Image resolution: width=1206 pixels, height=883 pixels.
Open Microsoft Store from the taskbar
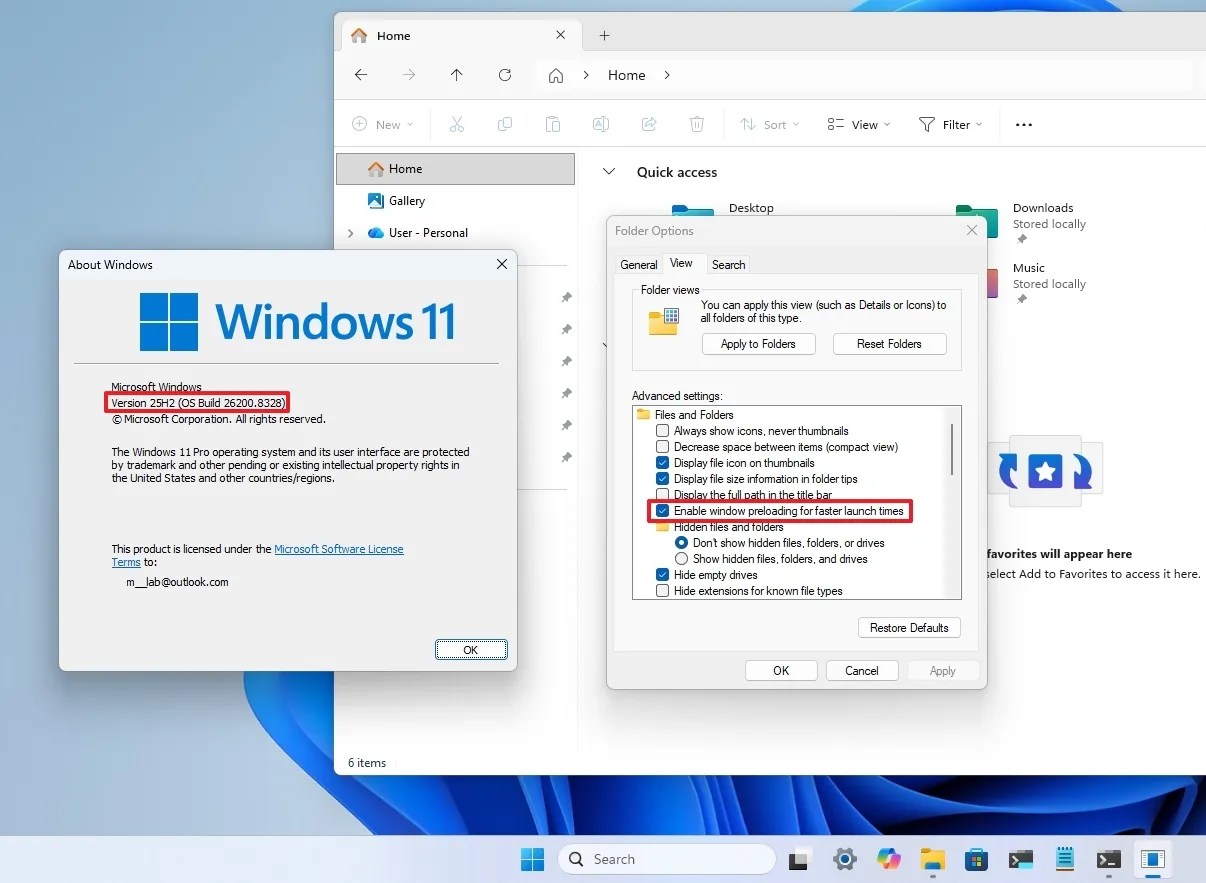(977, 859)
